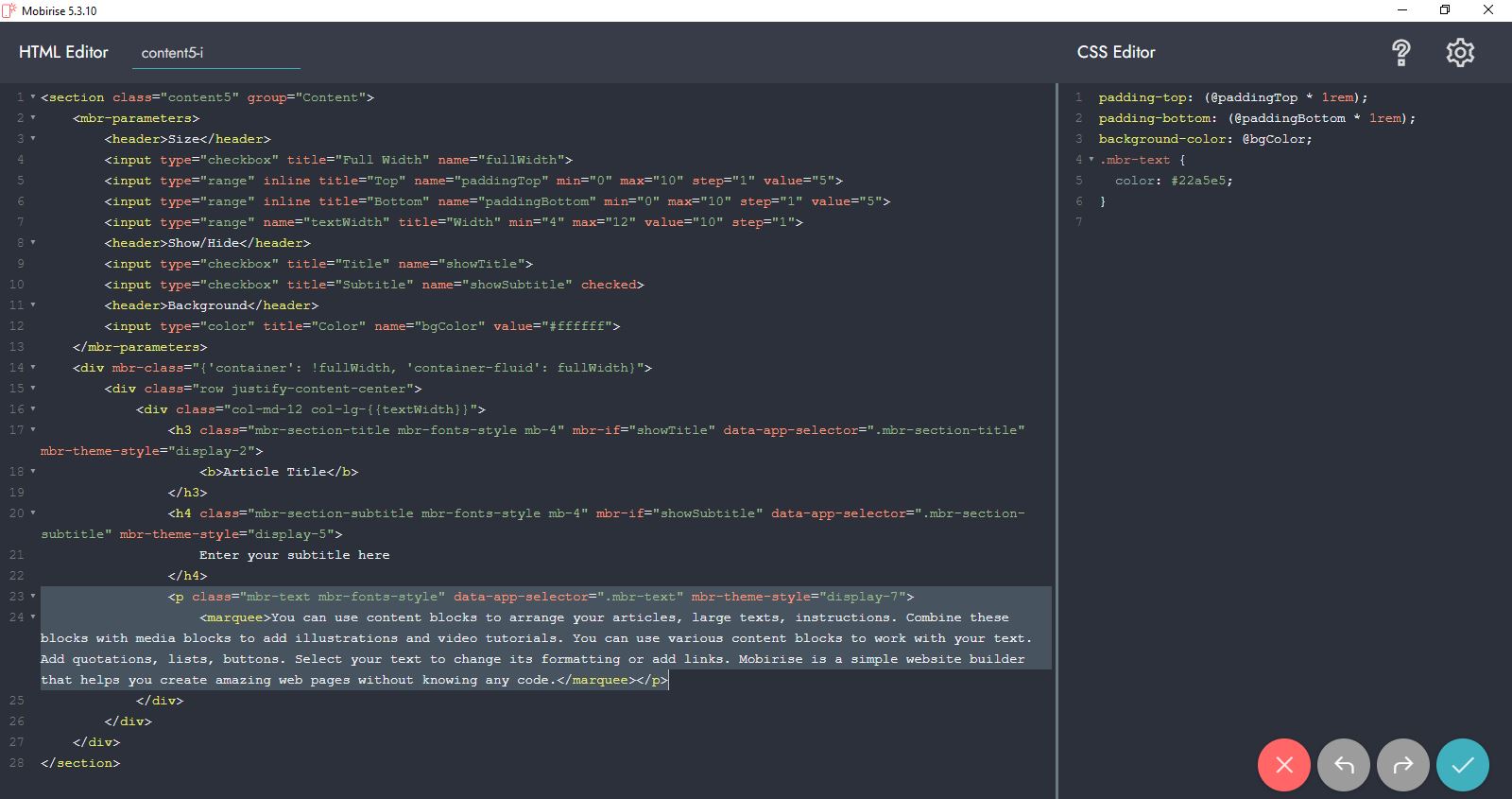
Task: Open editor settings gear icon
Action: (1460, 53)
